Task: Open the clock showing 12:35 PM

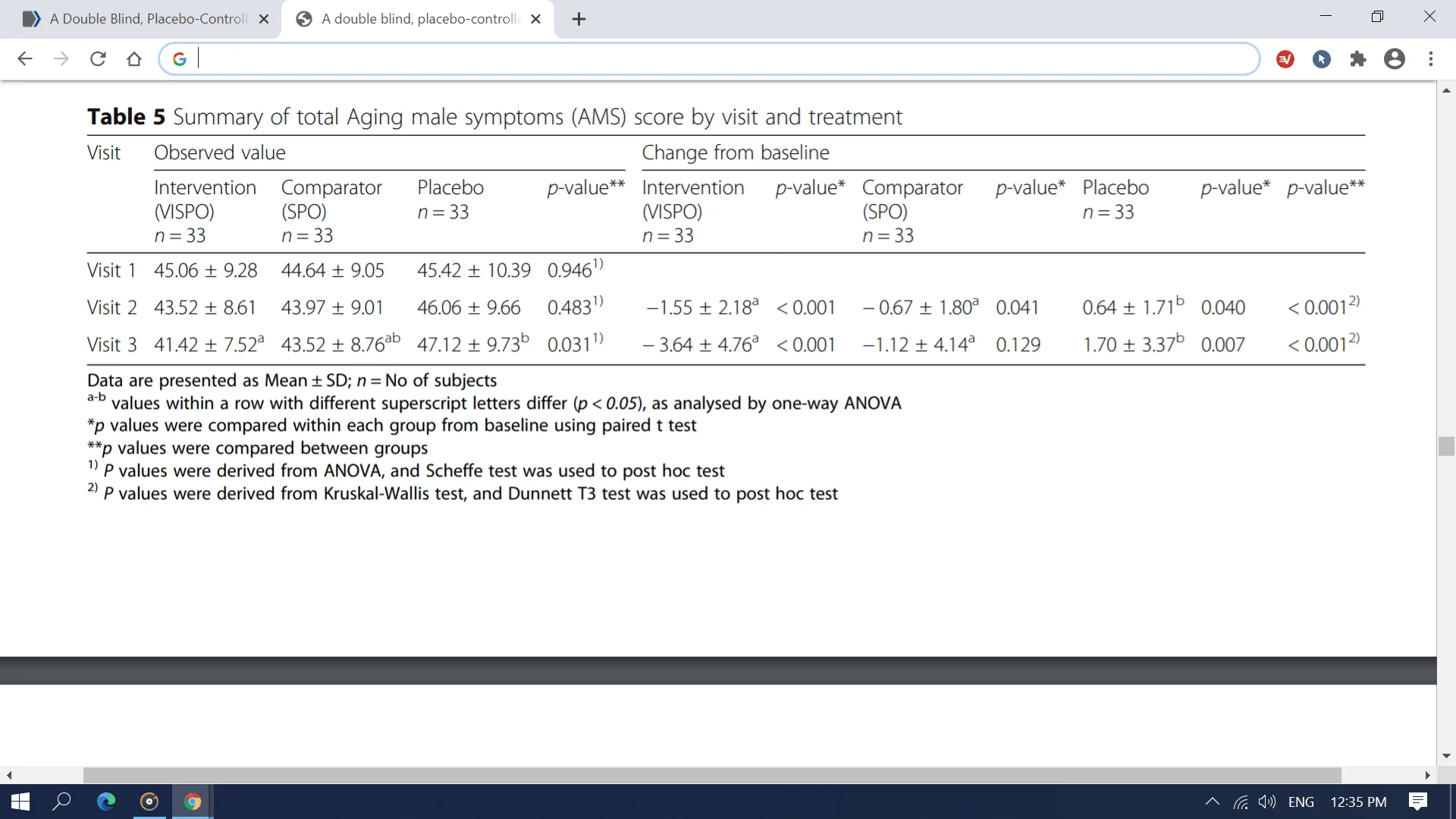Action: click(x=1358, y=802)
